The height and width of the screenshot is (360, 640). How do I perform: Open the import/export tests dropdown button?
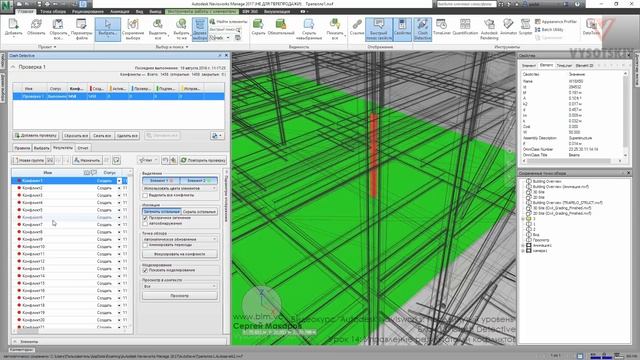(217, 136)
